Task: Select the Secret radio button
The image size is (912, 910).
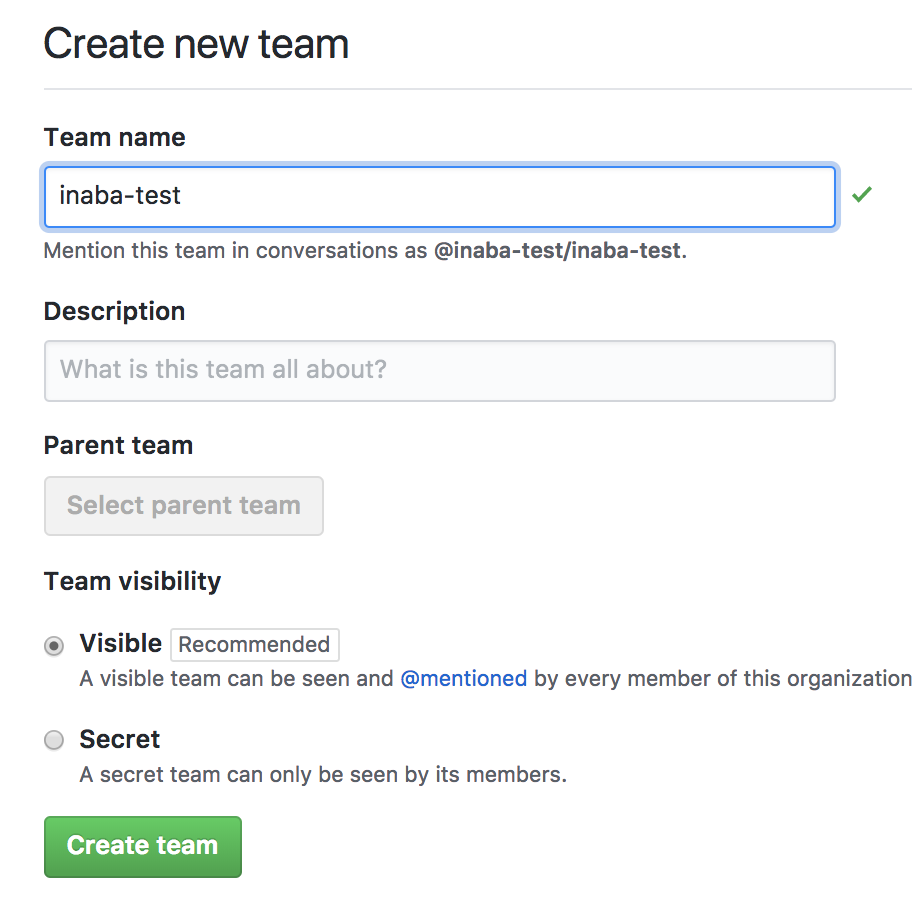Action: coord(54,740)
